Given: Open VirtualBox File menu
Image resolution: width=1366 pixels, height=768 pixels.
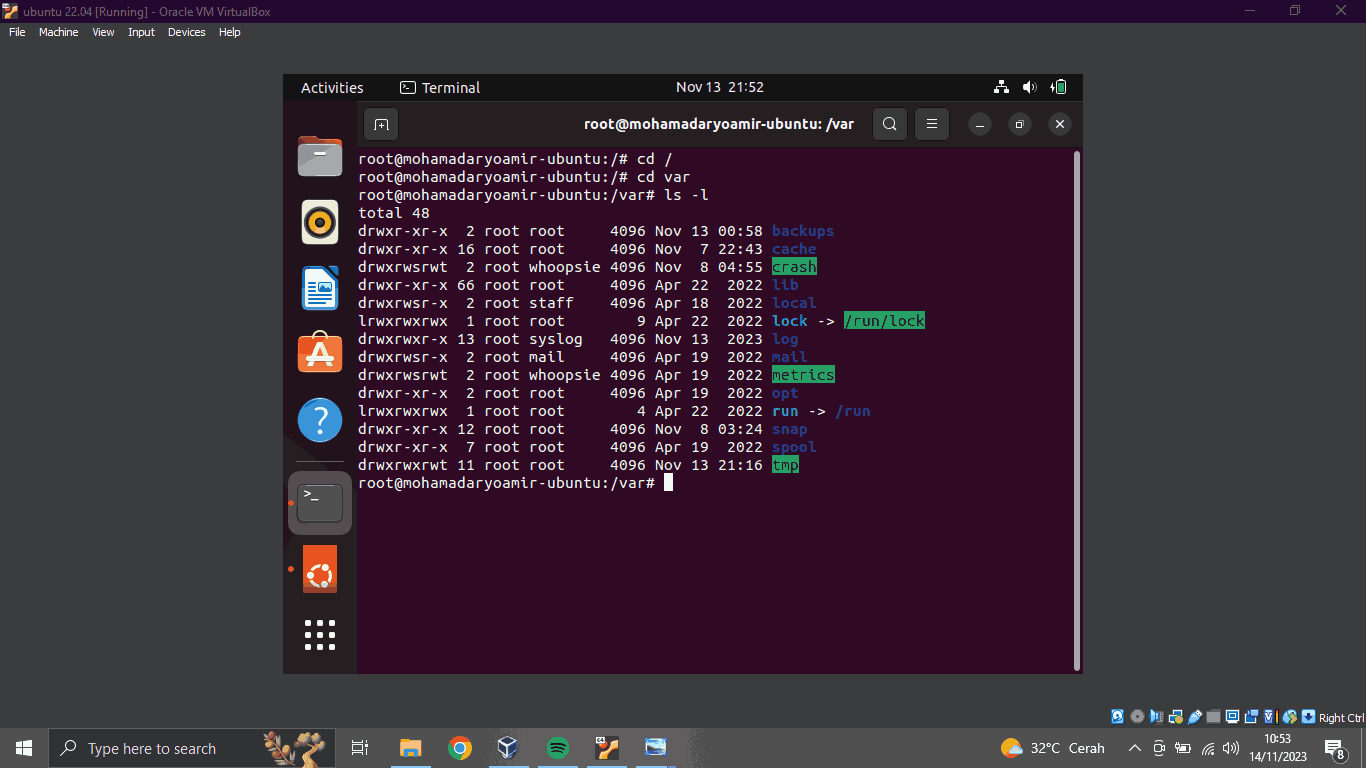Looking at the screenshot, I should pos(17,32).
